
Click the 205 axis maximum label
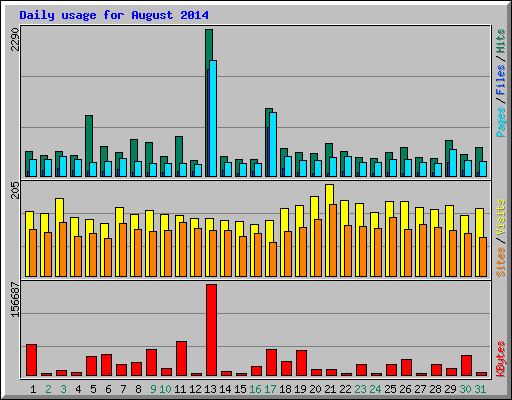(x=15, y=191)
